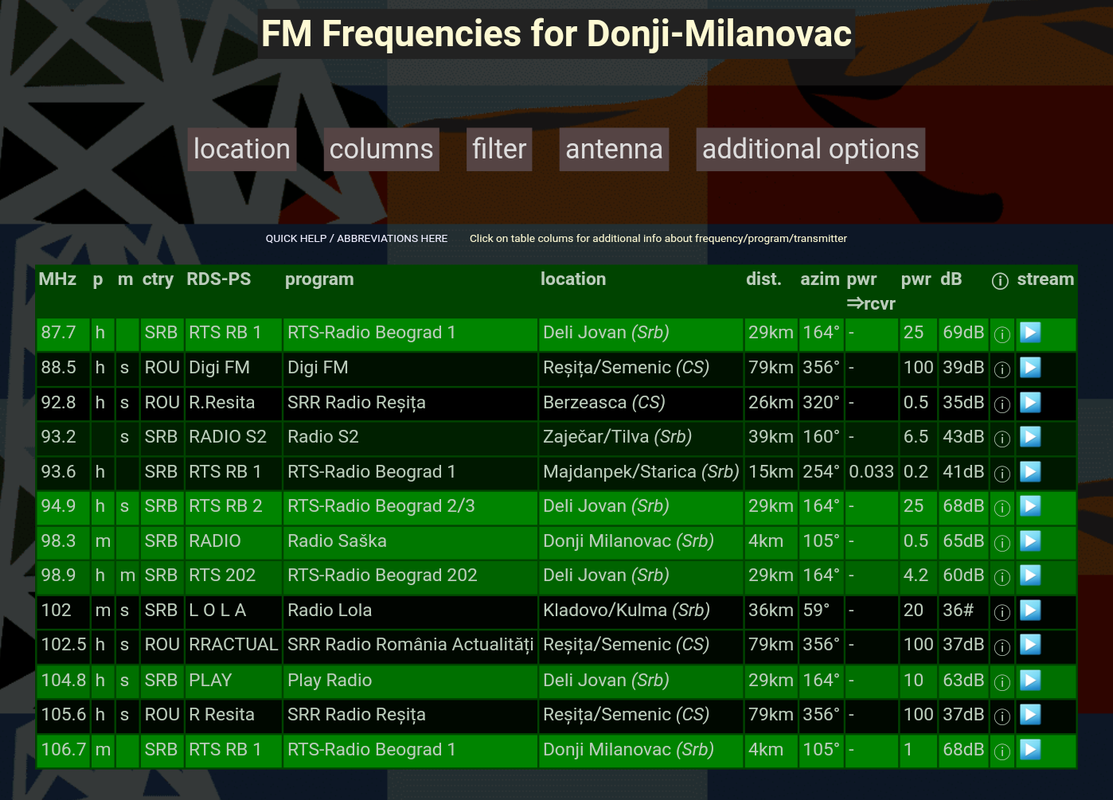The image size is (1113, 800).
Task: Open the location options panel
Action: (241, 149)
